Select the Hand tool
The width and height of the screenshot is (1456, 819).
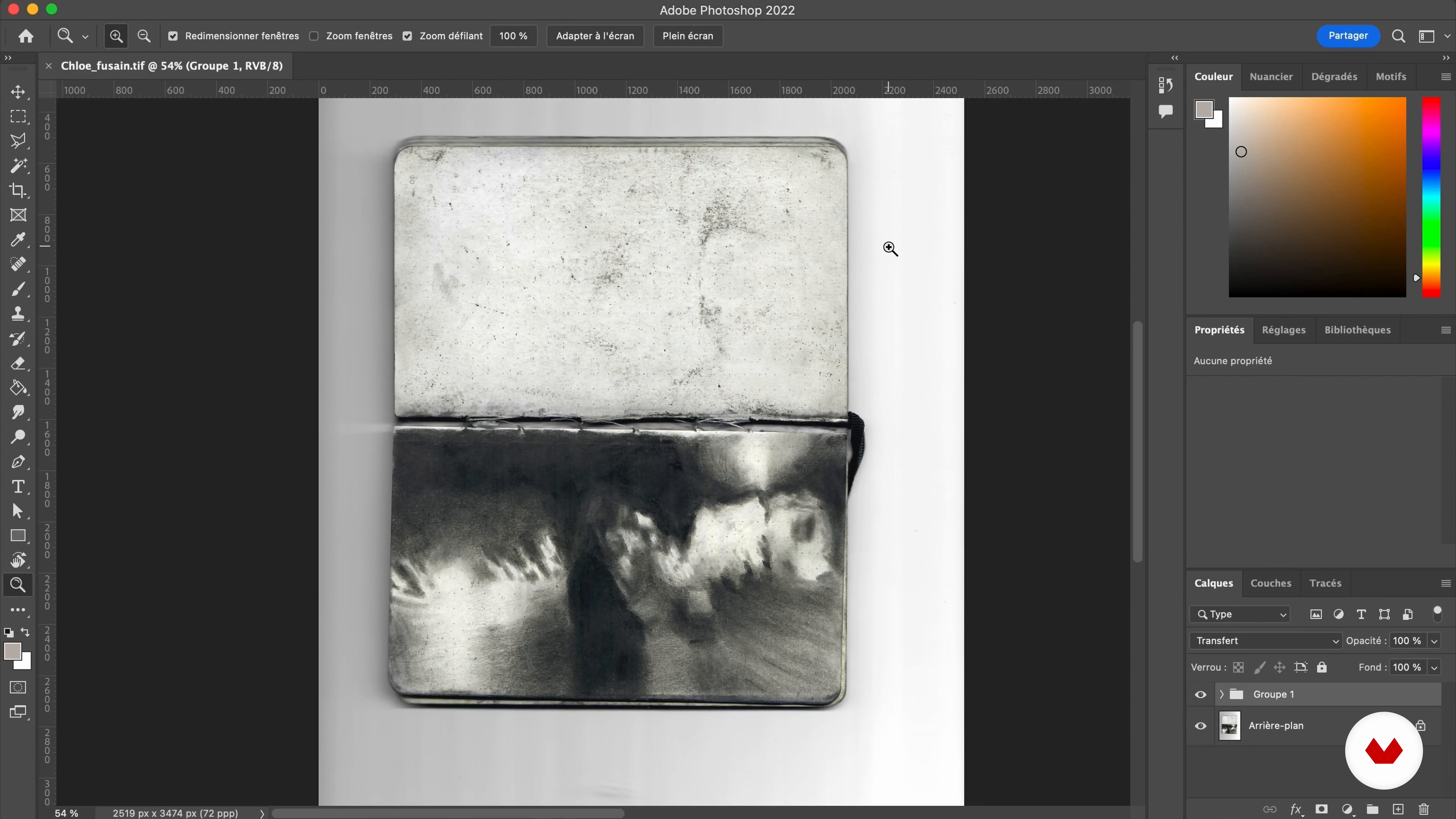[18, 560]
